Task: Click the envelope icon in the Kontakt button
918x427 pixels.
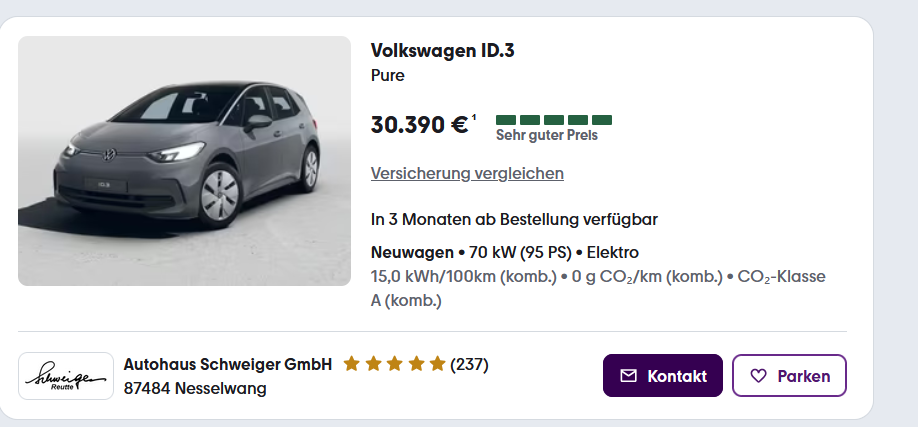Action: pos(628,376)
